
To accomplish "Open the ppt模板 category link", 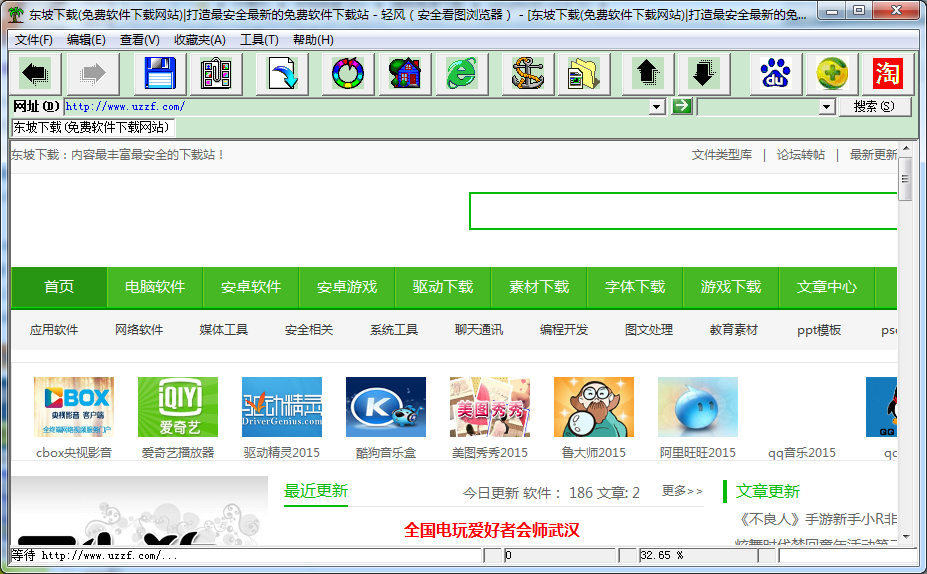I will [x=819, y=330].
